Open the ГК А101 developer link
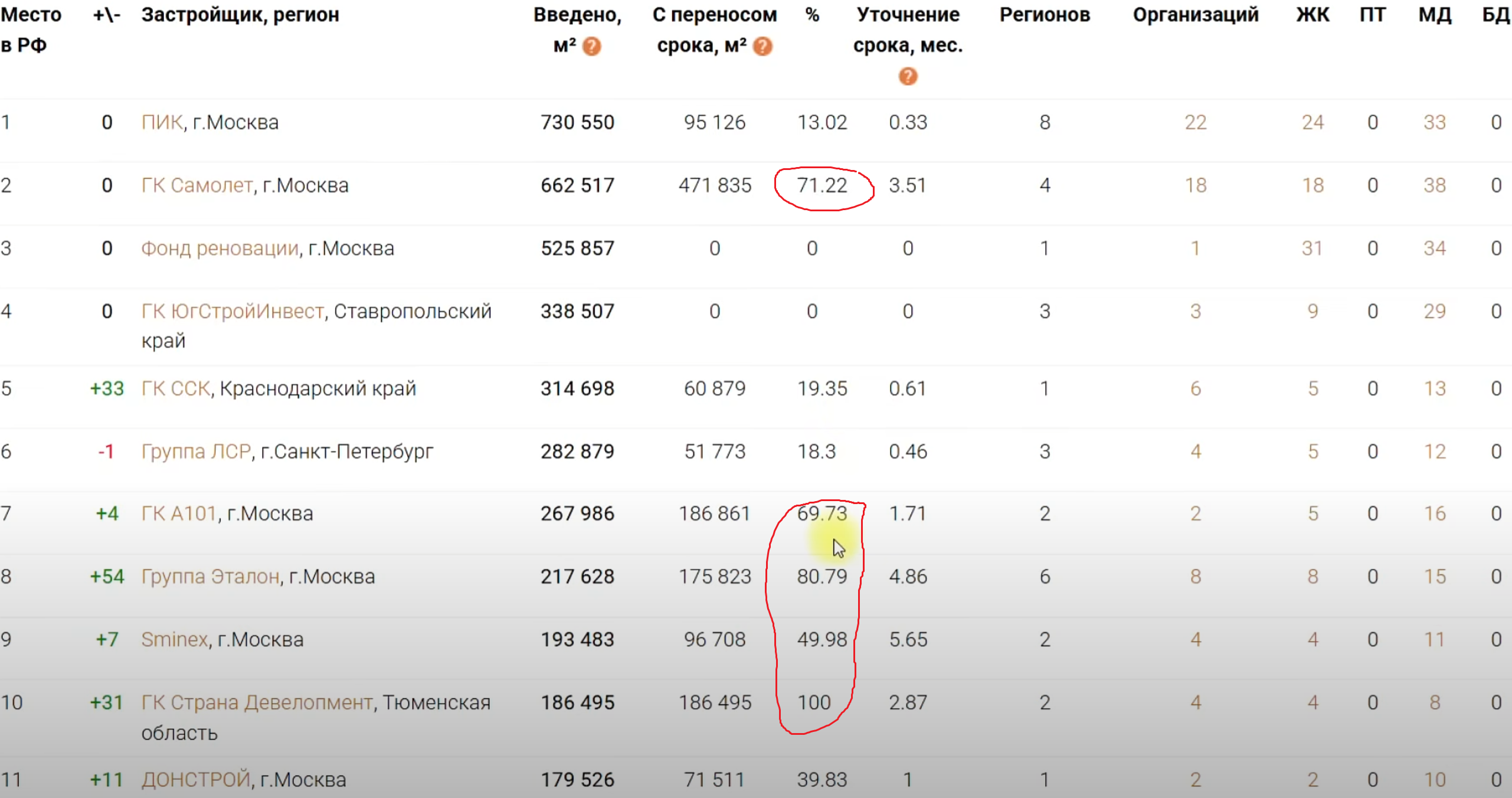Viewport: 1512px width, 798px height. coord(179,514)
